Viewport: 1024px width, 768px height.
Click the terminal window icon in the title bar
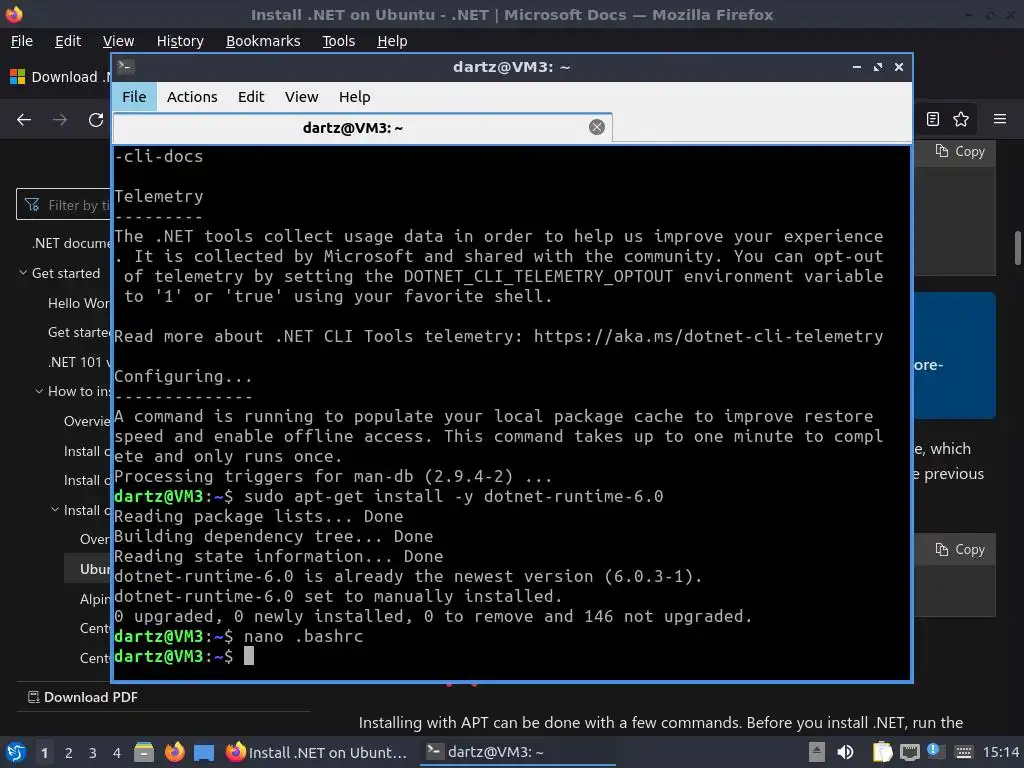125,67
